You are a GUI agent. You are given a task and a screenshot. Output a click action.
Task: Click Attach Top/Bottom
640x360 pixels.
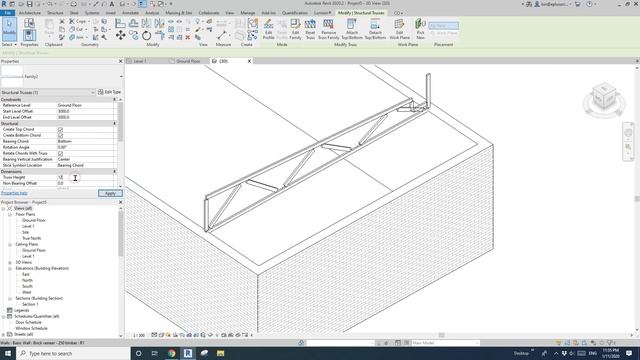tap(351, 29)
